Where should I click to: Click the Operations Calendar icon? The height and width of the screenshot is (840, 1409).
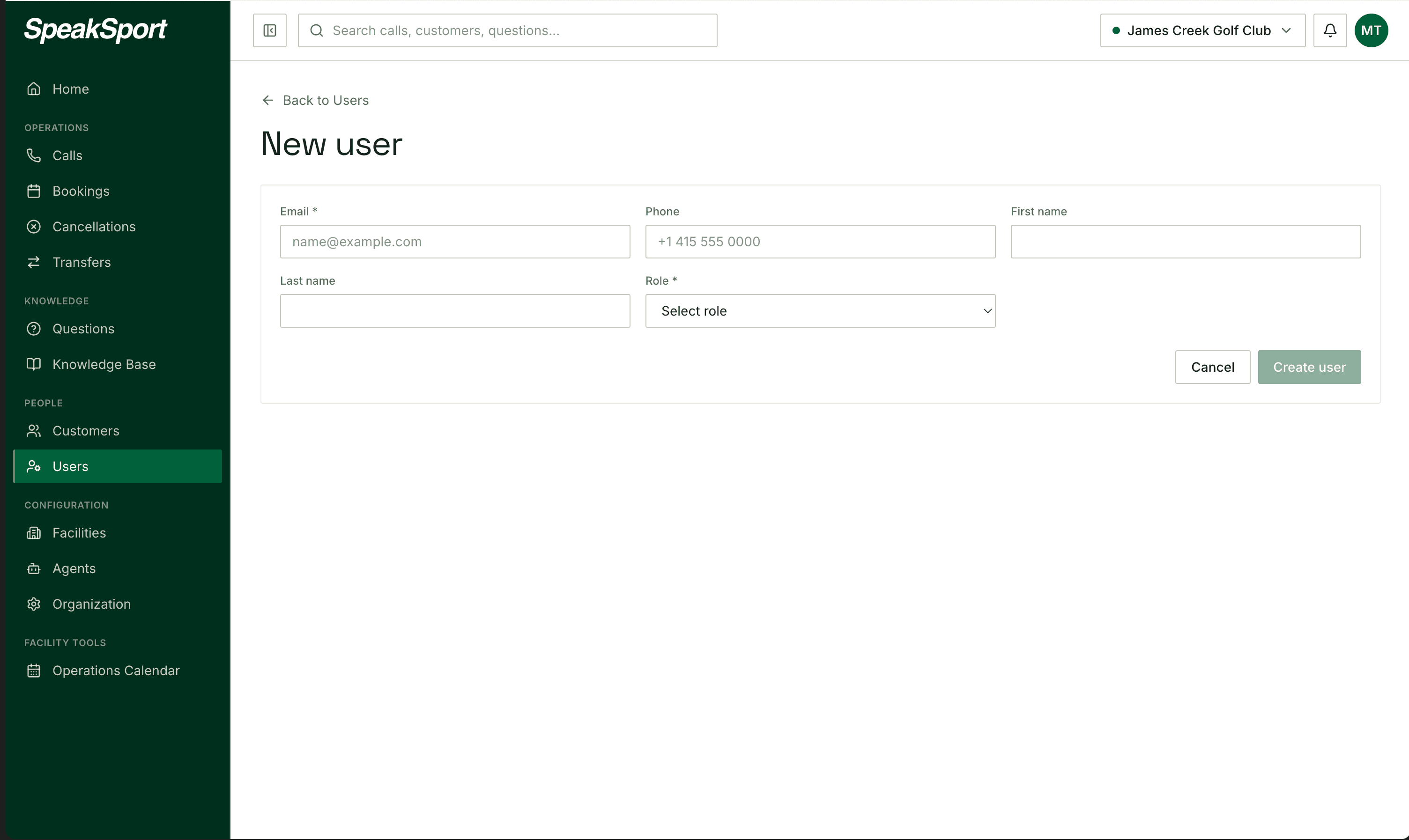click(x=34, y=671)
